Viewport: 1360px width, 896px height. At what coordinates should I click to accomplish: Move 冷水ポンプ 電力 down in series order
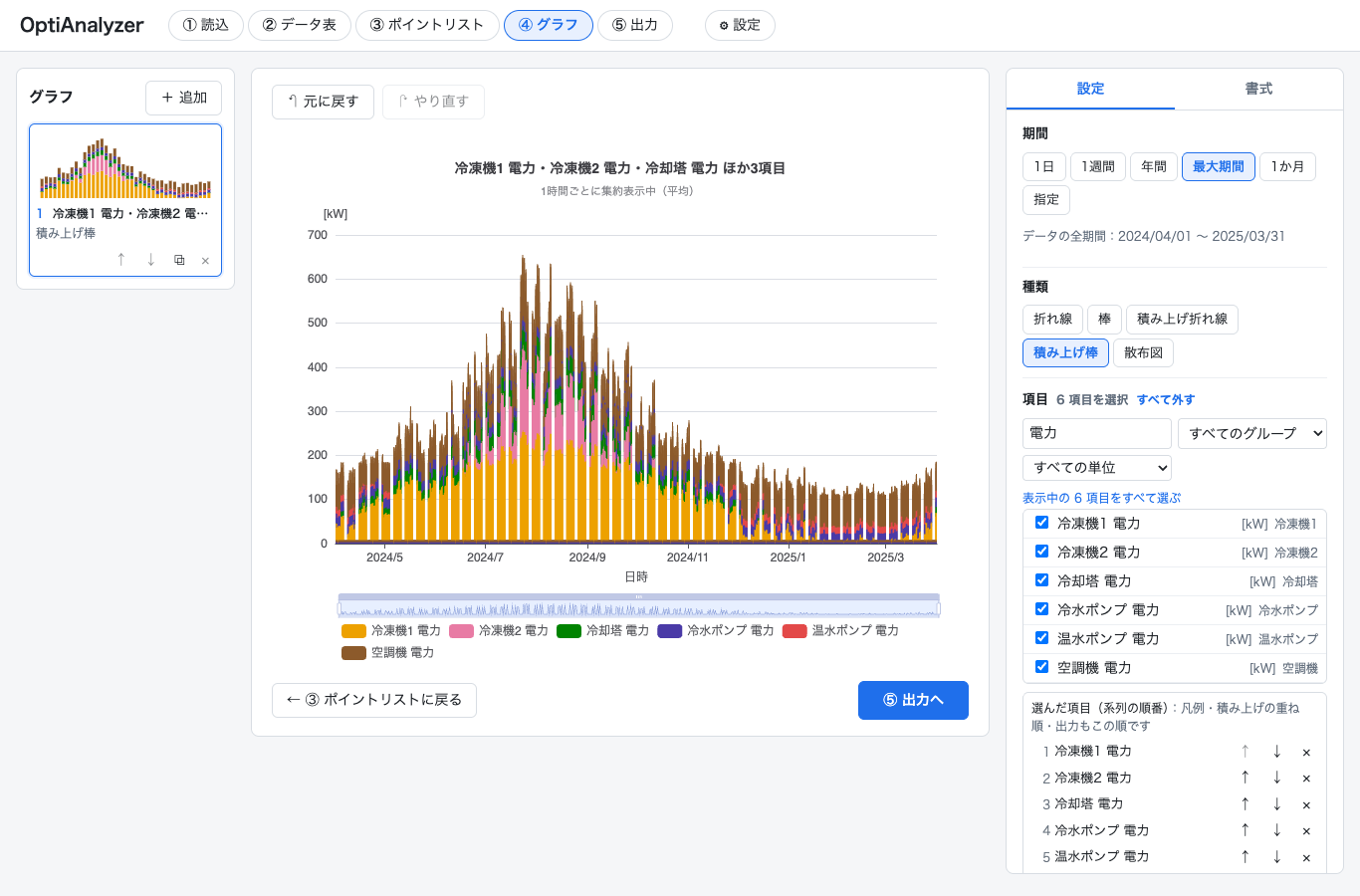coord(1276,829)
